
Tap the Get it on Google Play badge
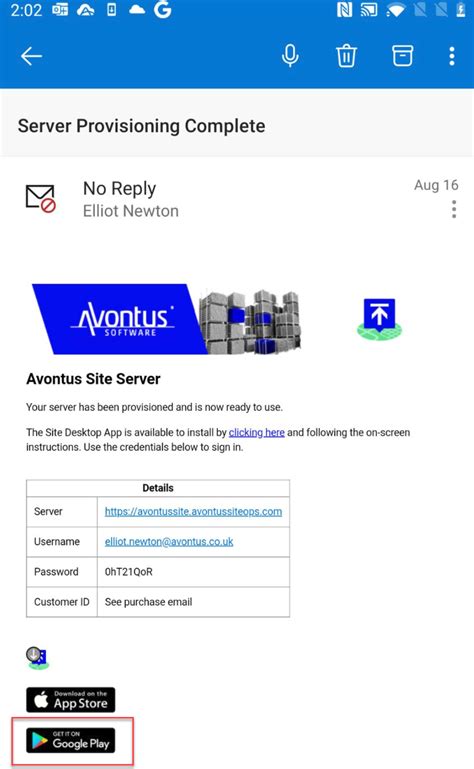(71, 741)
